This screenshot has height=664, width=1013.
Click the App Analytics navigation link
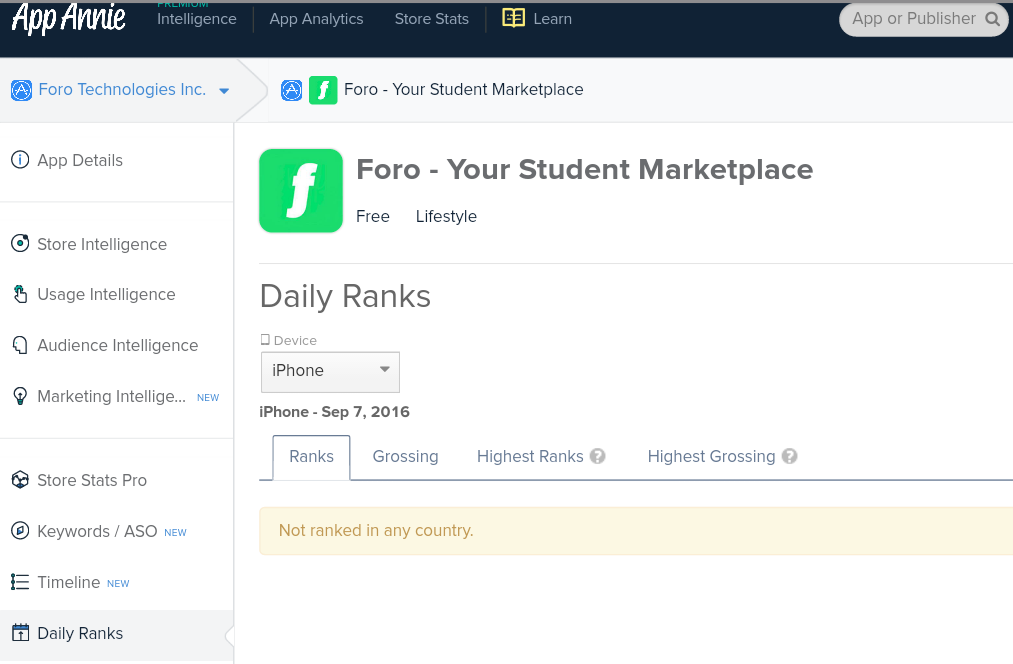coord(316,19)
